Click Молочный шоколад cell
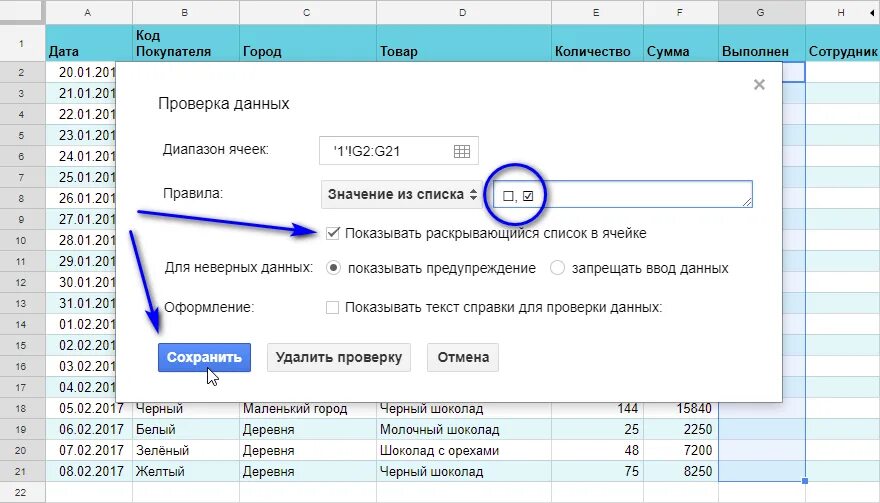The height and width of the screenshot is (503, 880). [464, 429]
